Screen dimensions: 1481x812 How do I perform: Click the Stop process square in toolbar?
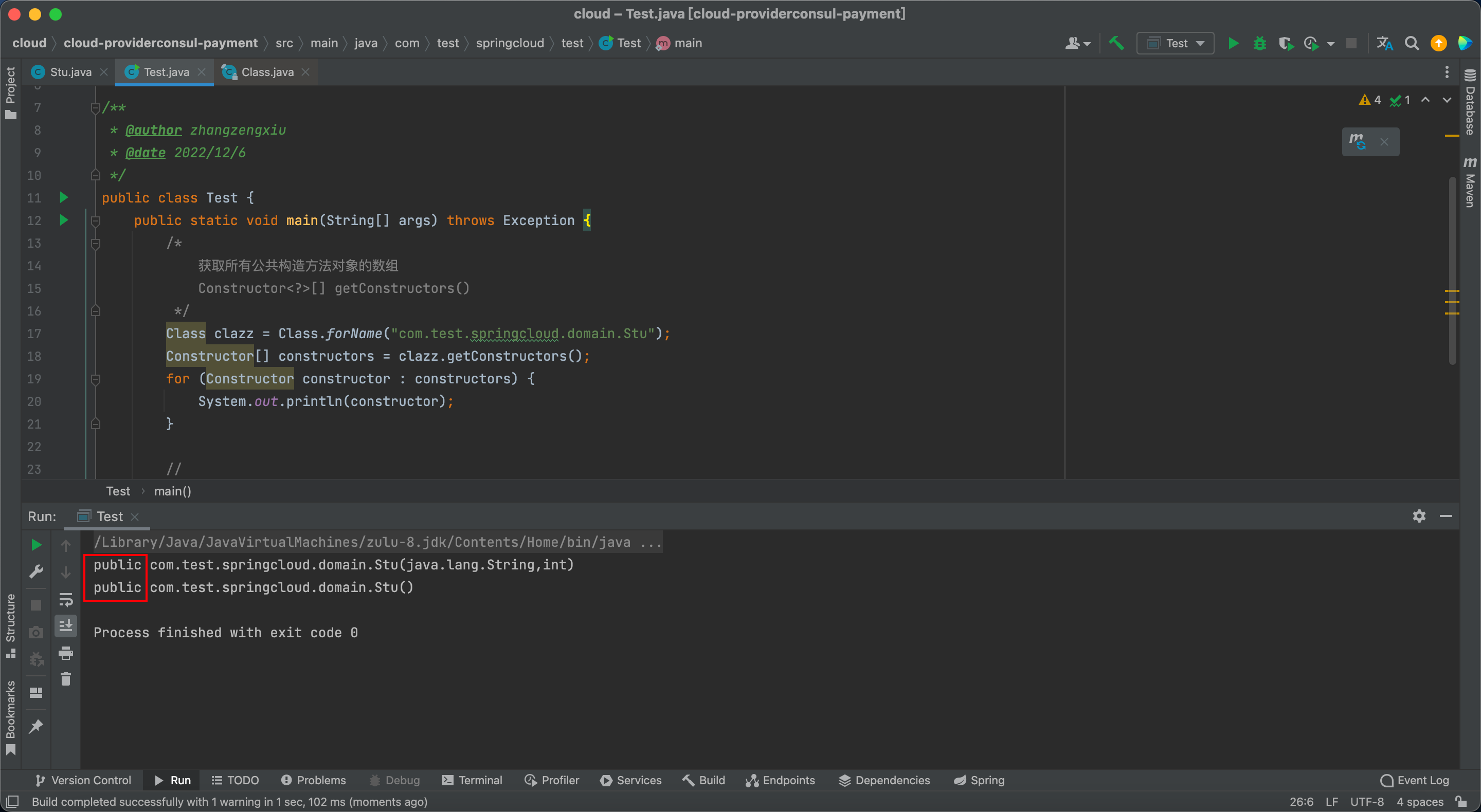click(x=1351, y=43)
